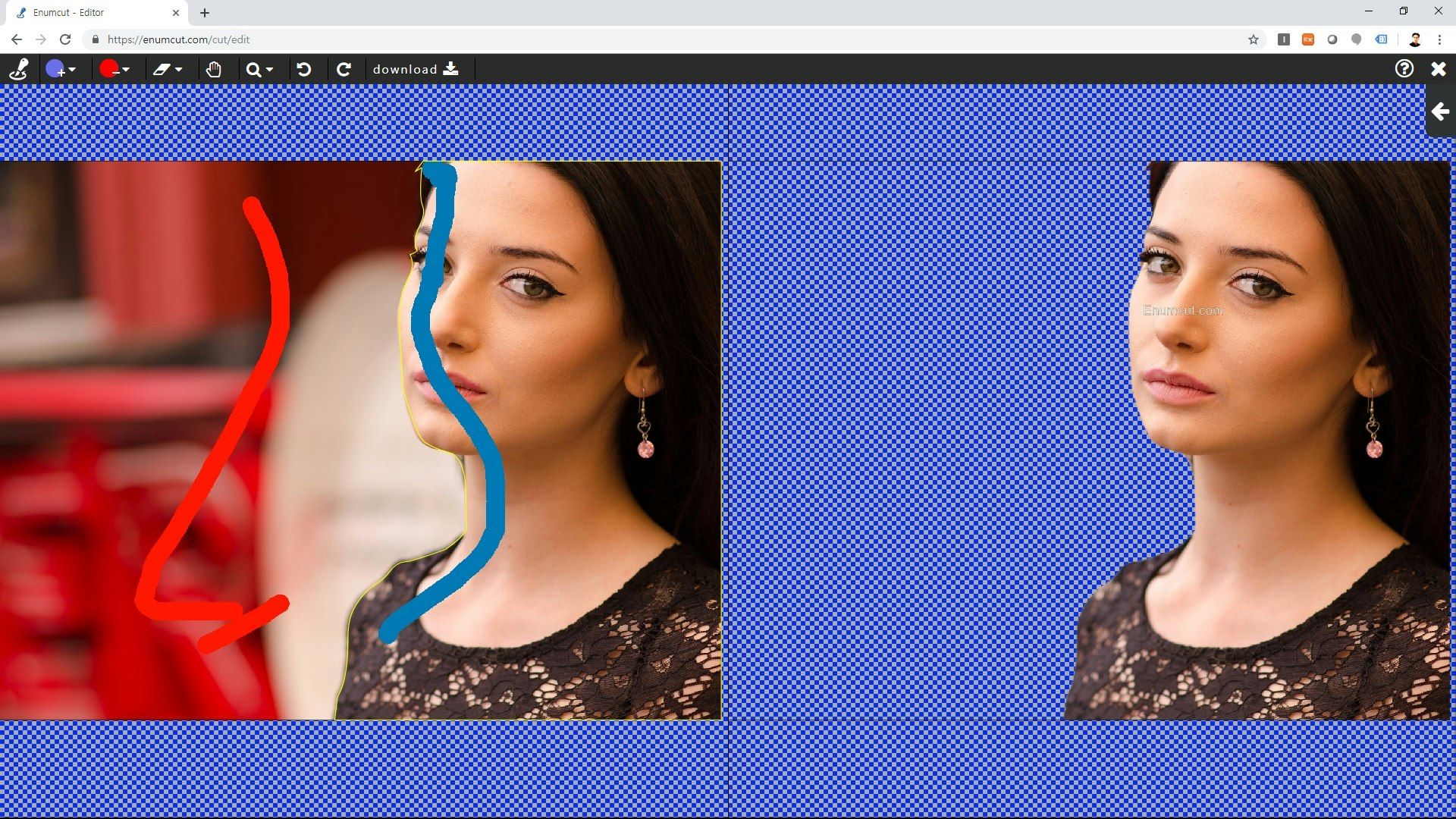1456x819 pixels.
Task: Select the red background marker brush
Action: point(108,69)
